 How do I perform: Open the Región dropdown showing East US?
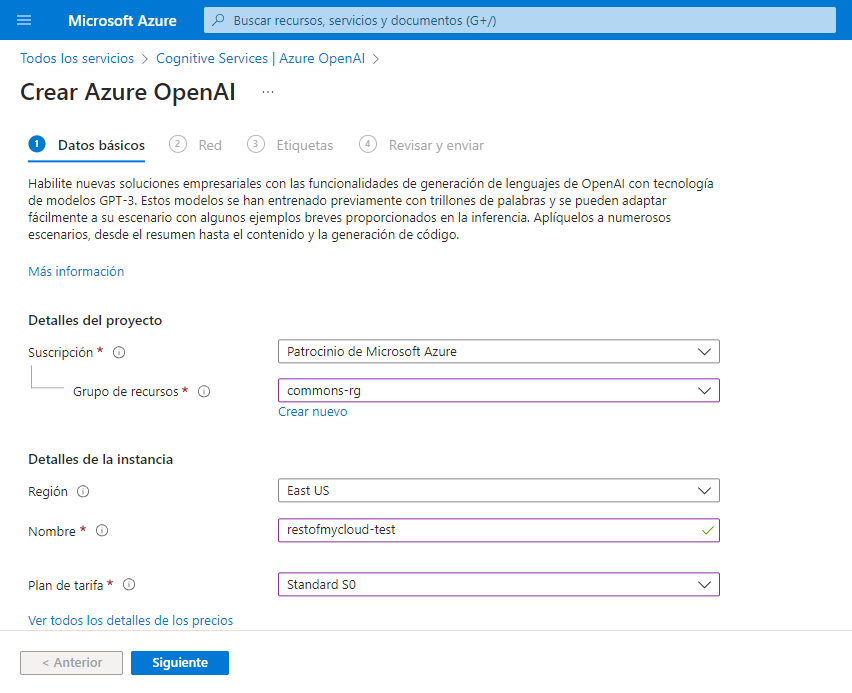click(x=499, y=490)
